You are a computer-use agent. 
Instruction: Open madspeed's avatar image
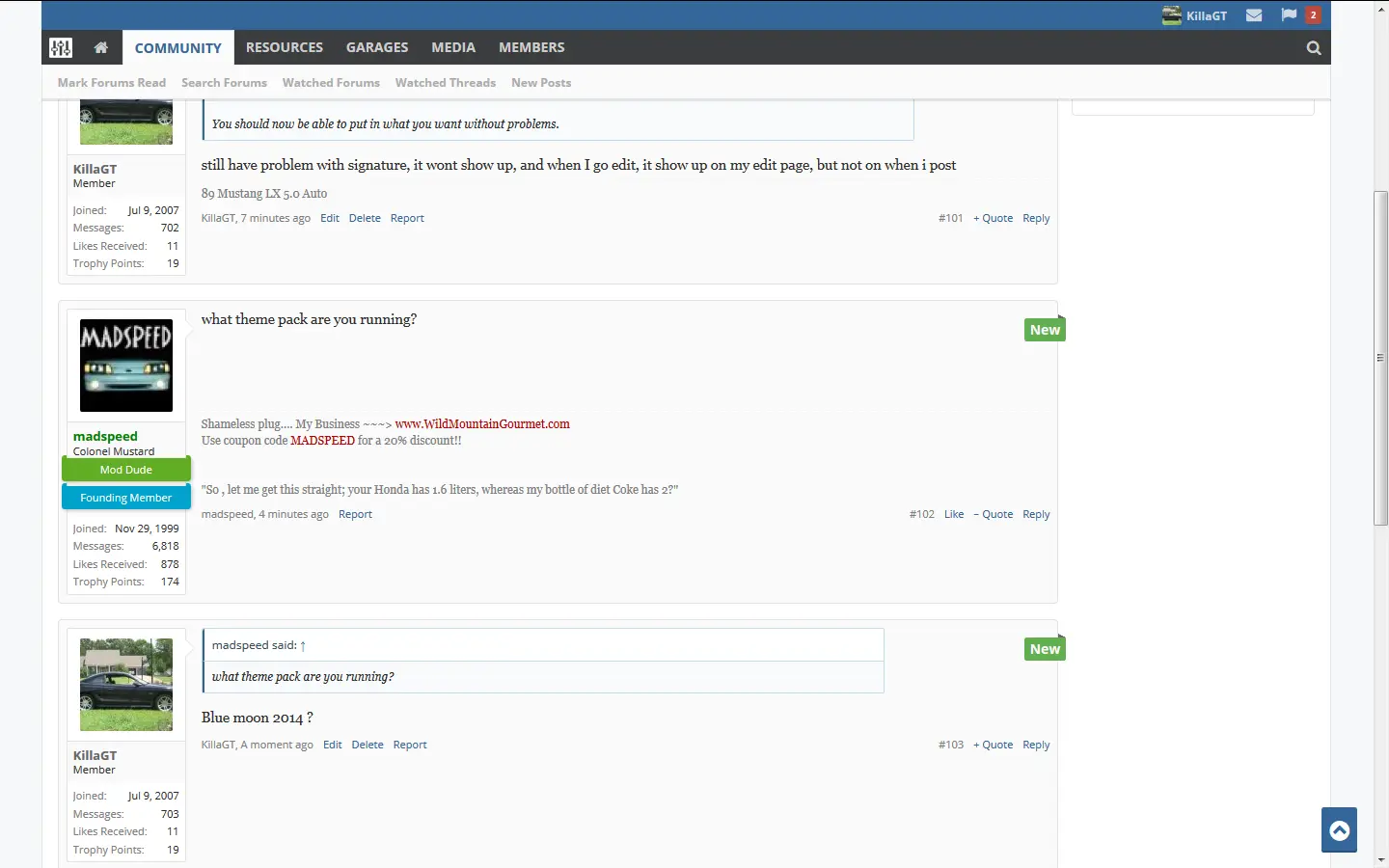tap(126, 366)
